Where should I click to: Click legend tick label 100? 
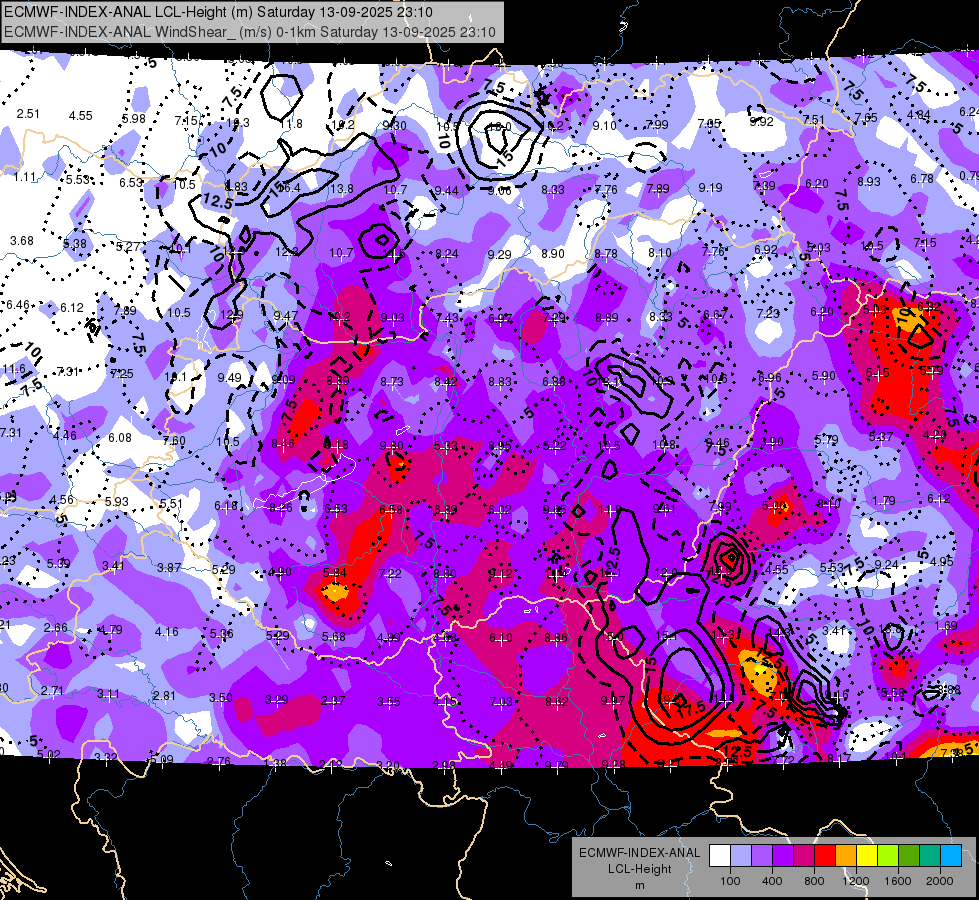click(730, 881)
